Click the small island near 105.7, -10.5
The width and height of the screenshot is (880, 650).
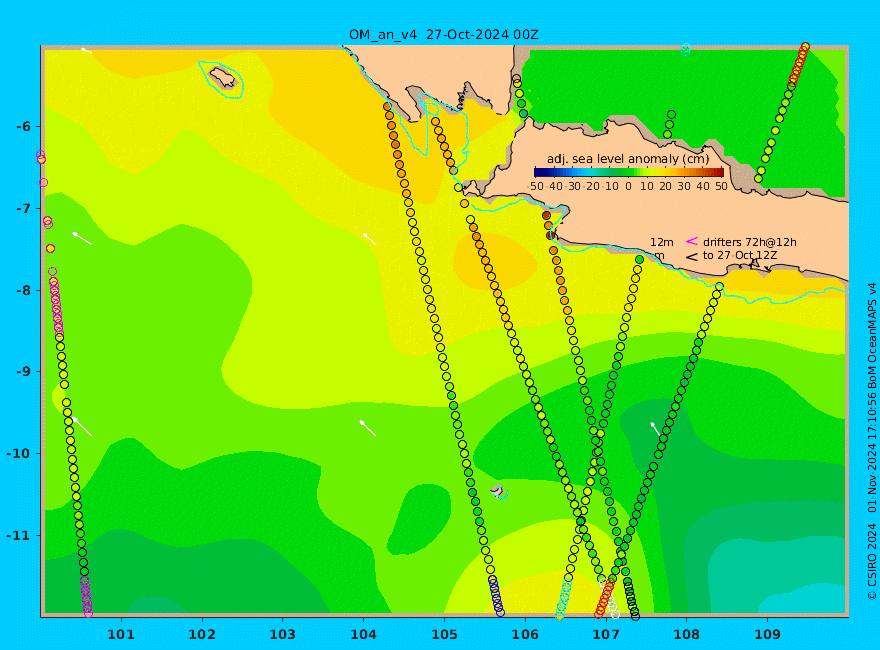498,491
